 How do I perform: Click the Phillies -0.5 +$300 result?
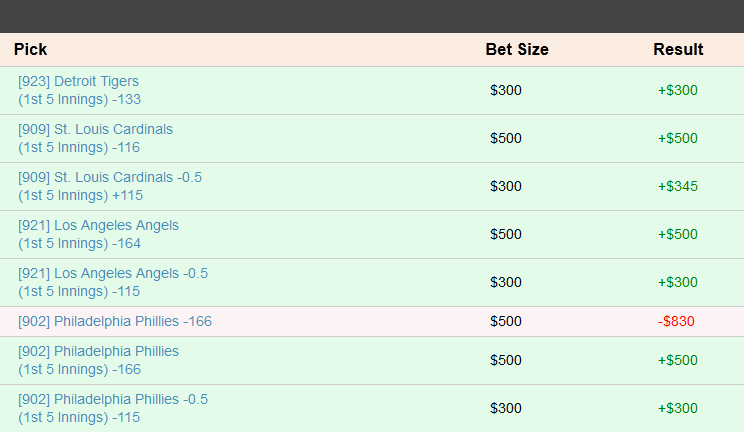(678, 408)
